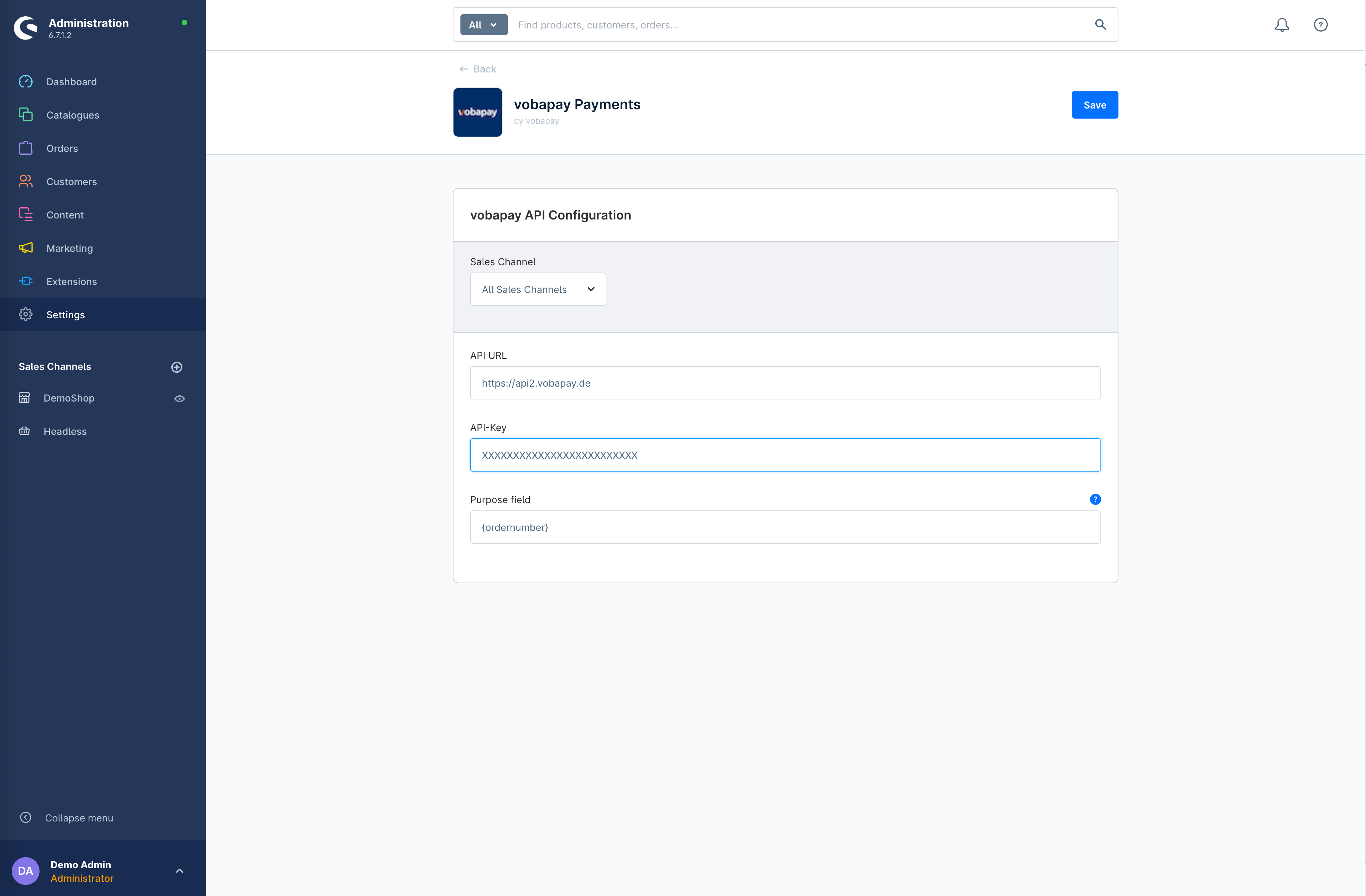This screenshot has height=896, width=1366.
Task: Open the All search filter dropdown
Action: tap(484, 25)
